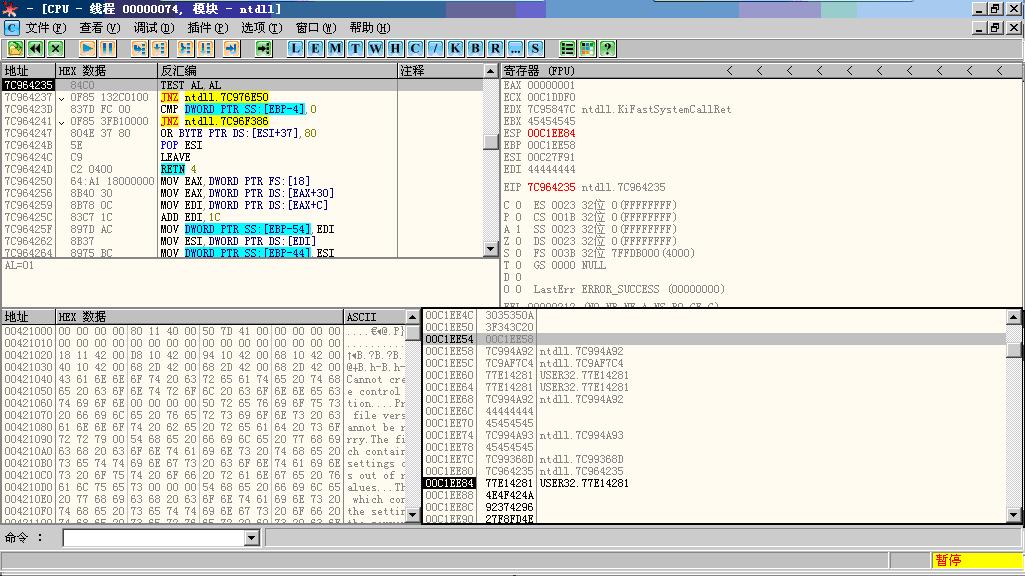Open Appearance options colored grid icon
1025x576 pixels.
click(x=588, y=48)
